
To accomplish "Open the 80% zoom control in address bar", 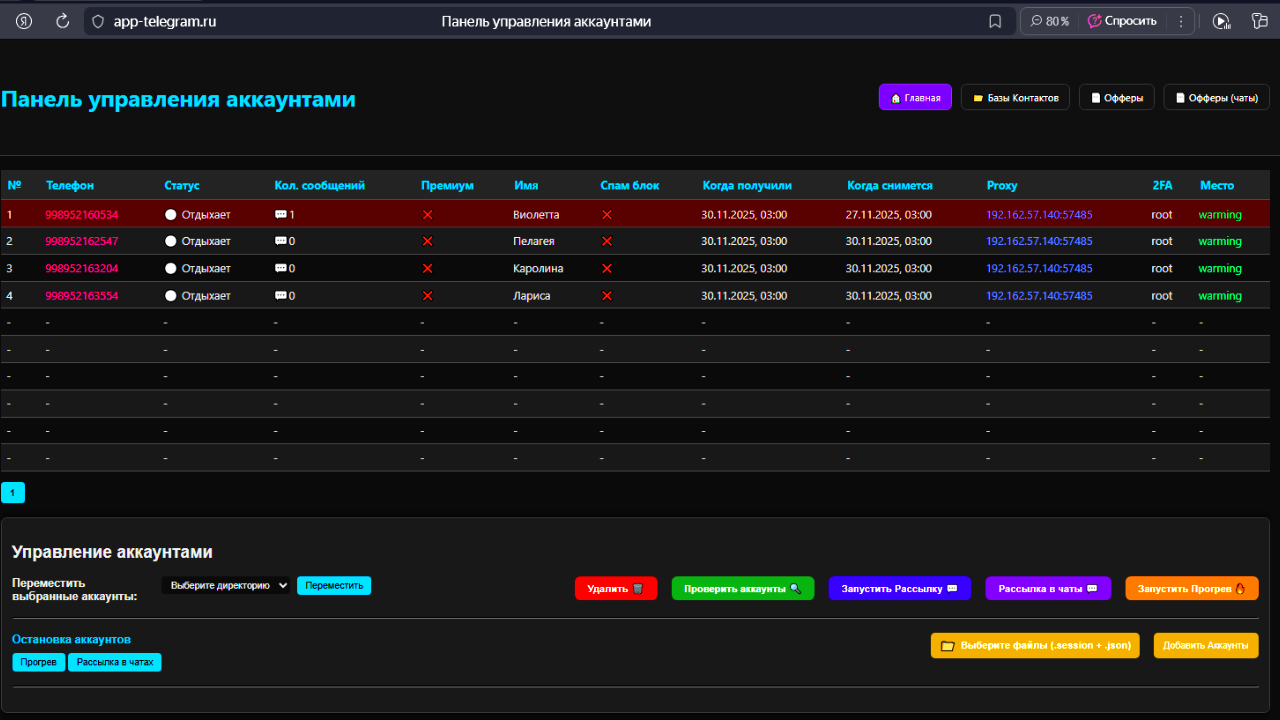I will [1049, 21].
